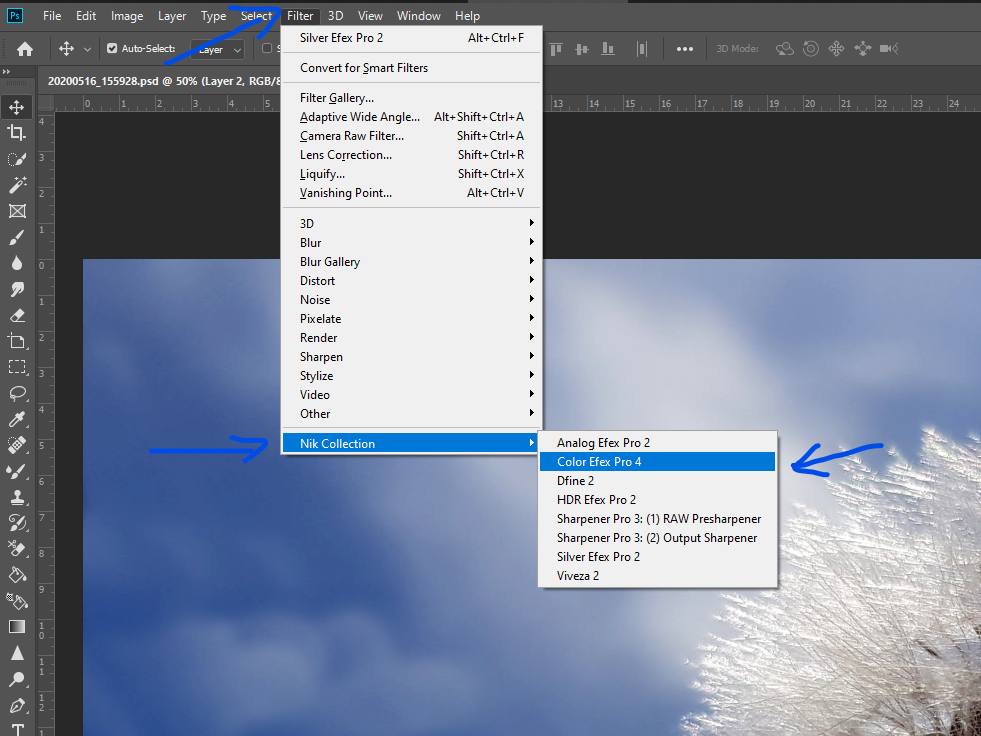Click the Distribute vertically icon
This screenshot has width=981, height=736.
click(x=642, y=49)
